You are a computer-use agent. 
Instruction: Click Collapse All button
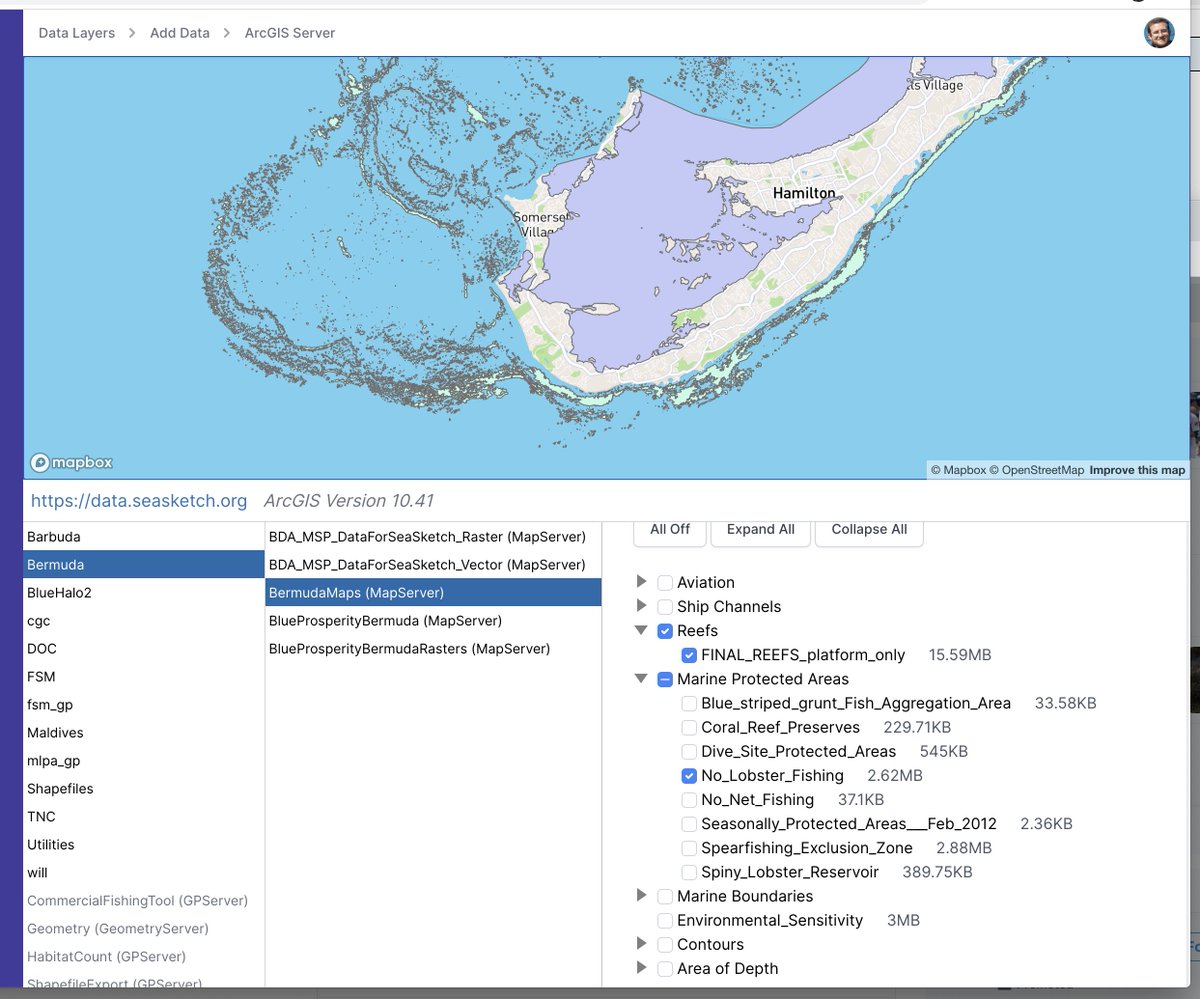(869, 530)
